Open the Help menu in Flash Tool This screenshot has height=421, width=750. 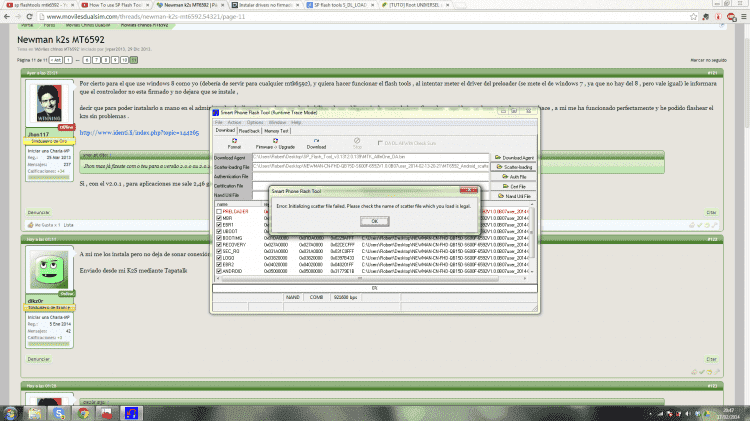click(296, 122)
